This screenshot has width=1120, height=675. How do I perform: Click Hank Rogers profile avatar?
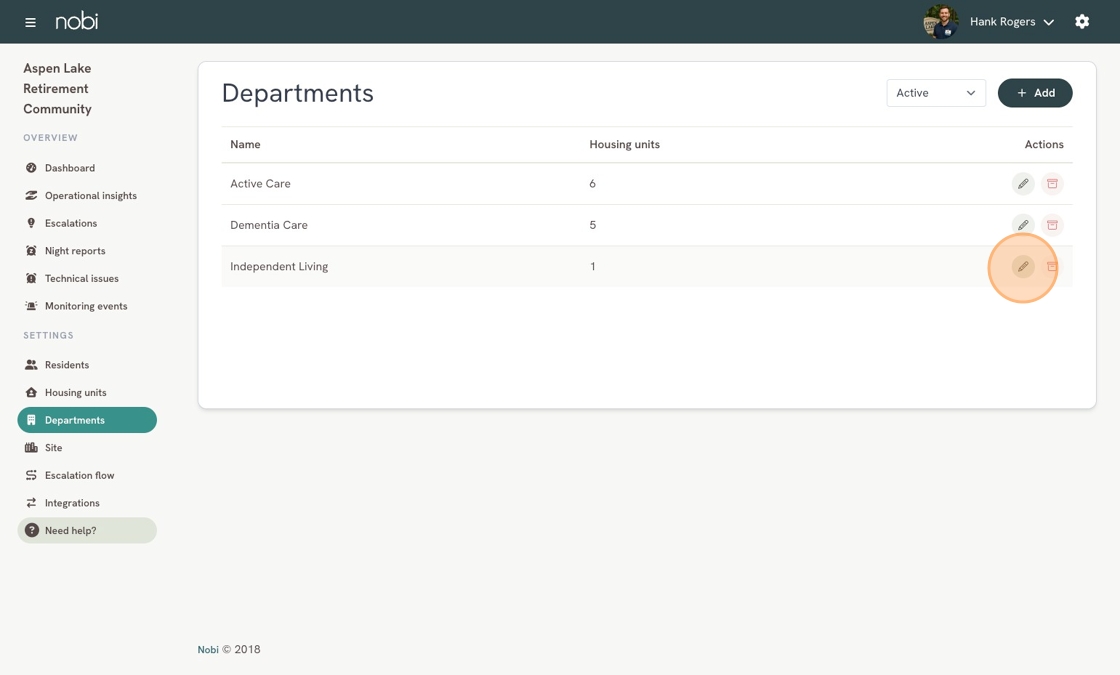pos(940,21)
